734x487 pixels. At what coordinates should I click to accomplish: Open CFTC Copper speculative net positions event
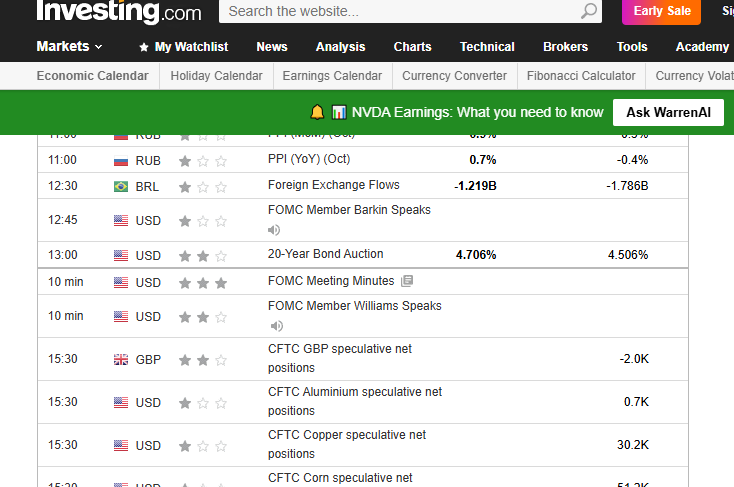click(x=347, y=444)
